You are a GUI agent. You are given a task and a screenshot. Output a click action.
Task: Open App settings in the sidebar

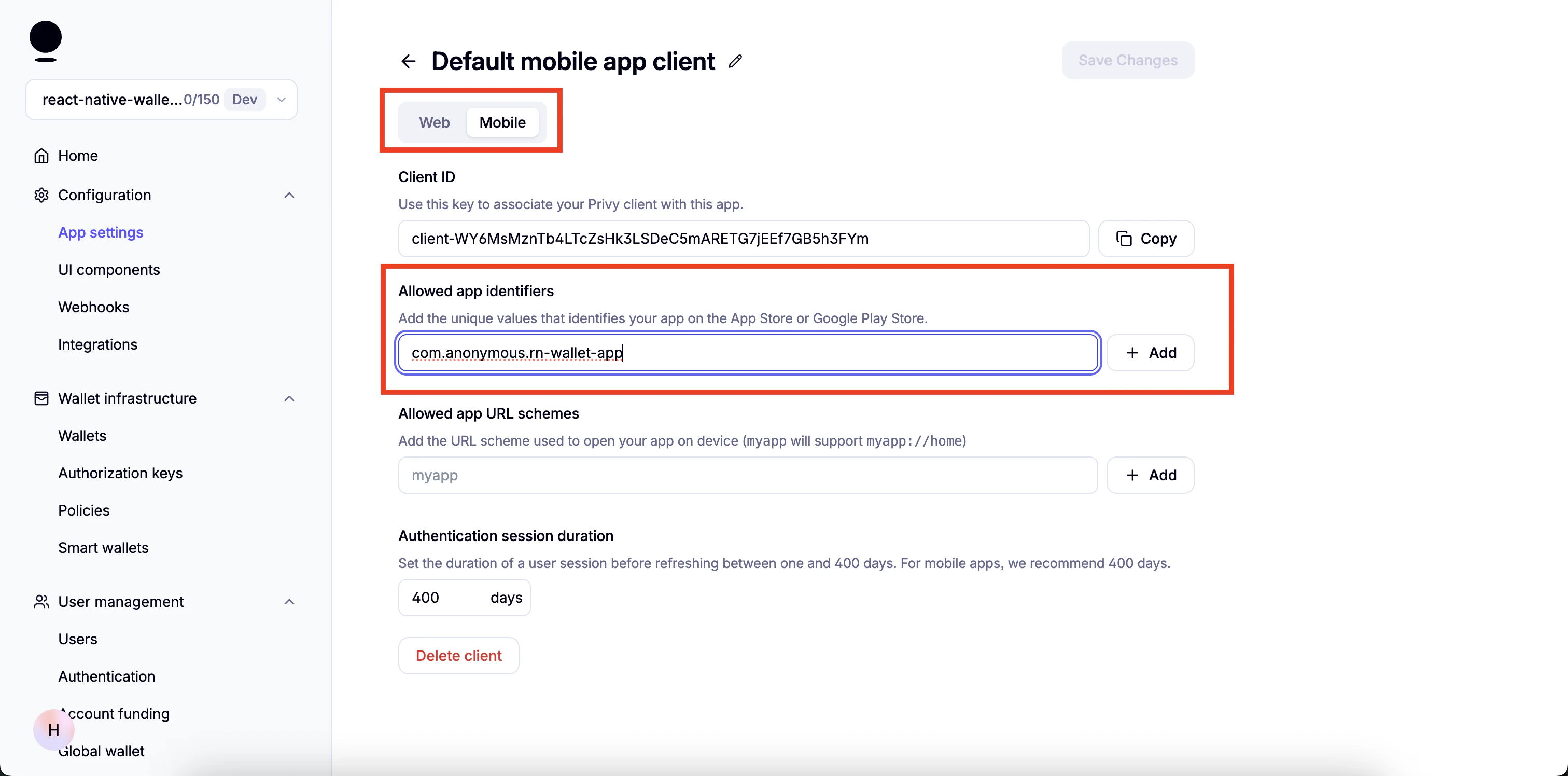click(x=101, y=232)
